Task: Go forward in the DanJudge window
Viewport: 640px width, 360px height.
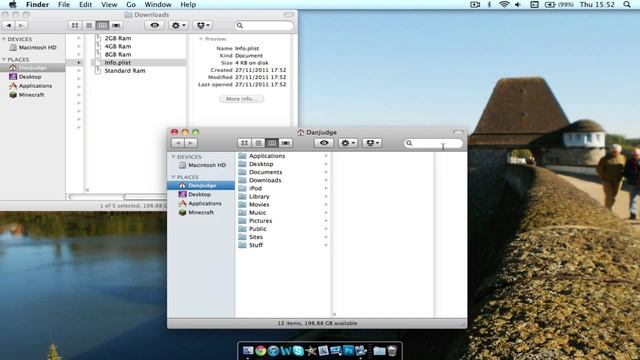Action: pyautogui.click(x=191, y=143)
